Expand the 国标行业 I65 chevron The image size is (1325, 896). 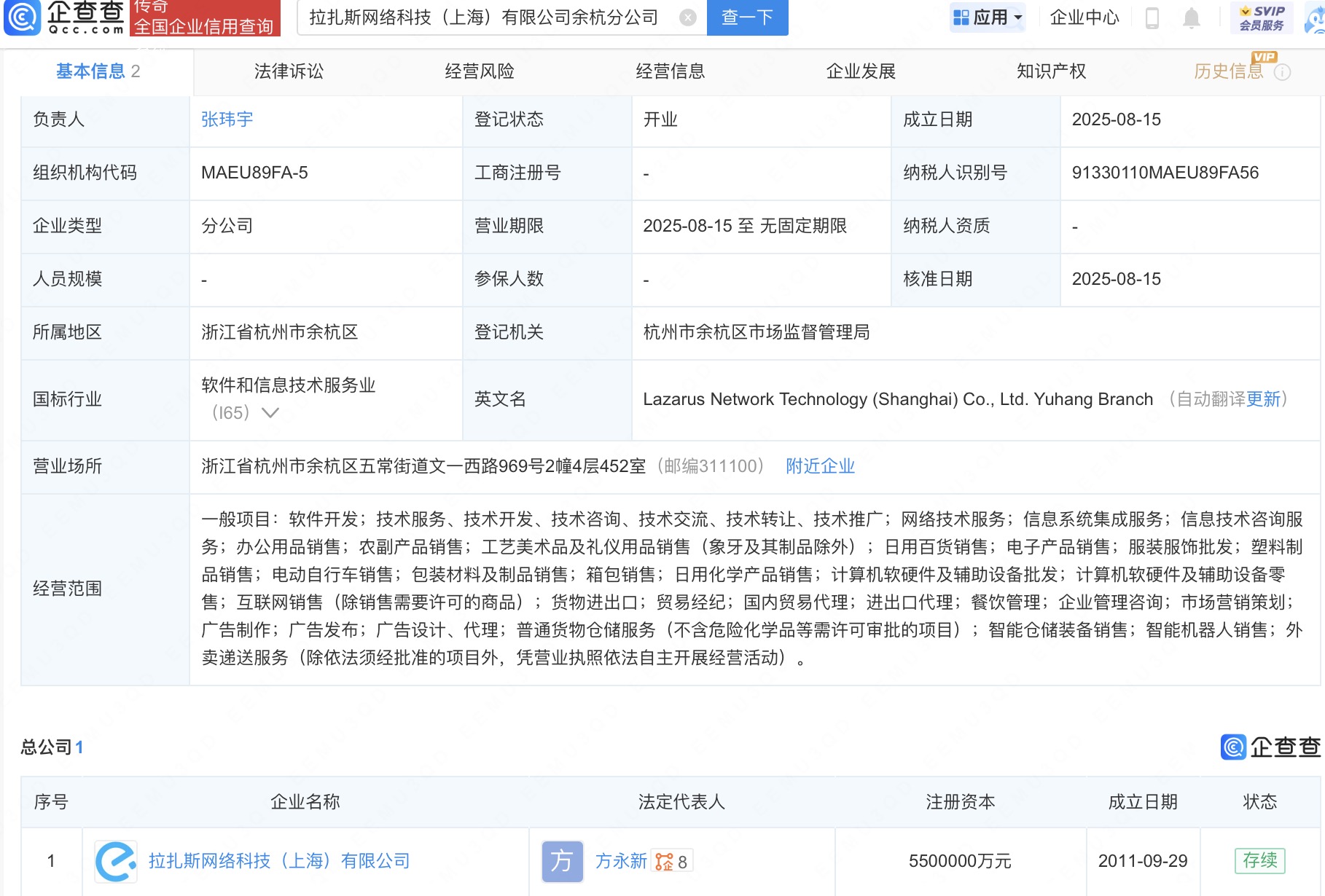click(270, 413)
